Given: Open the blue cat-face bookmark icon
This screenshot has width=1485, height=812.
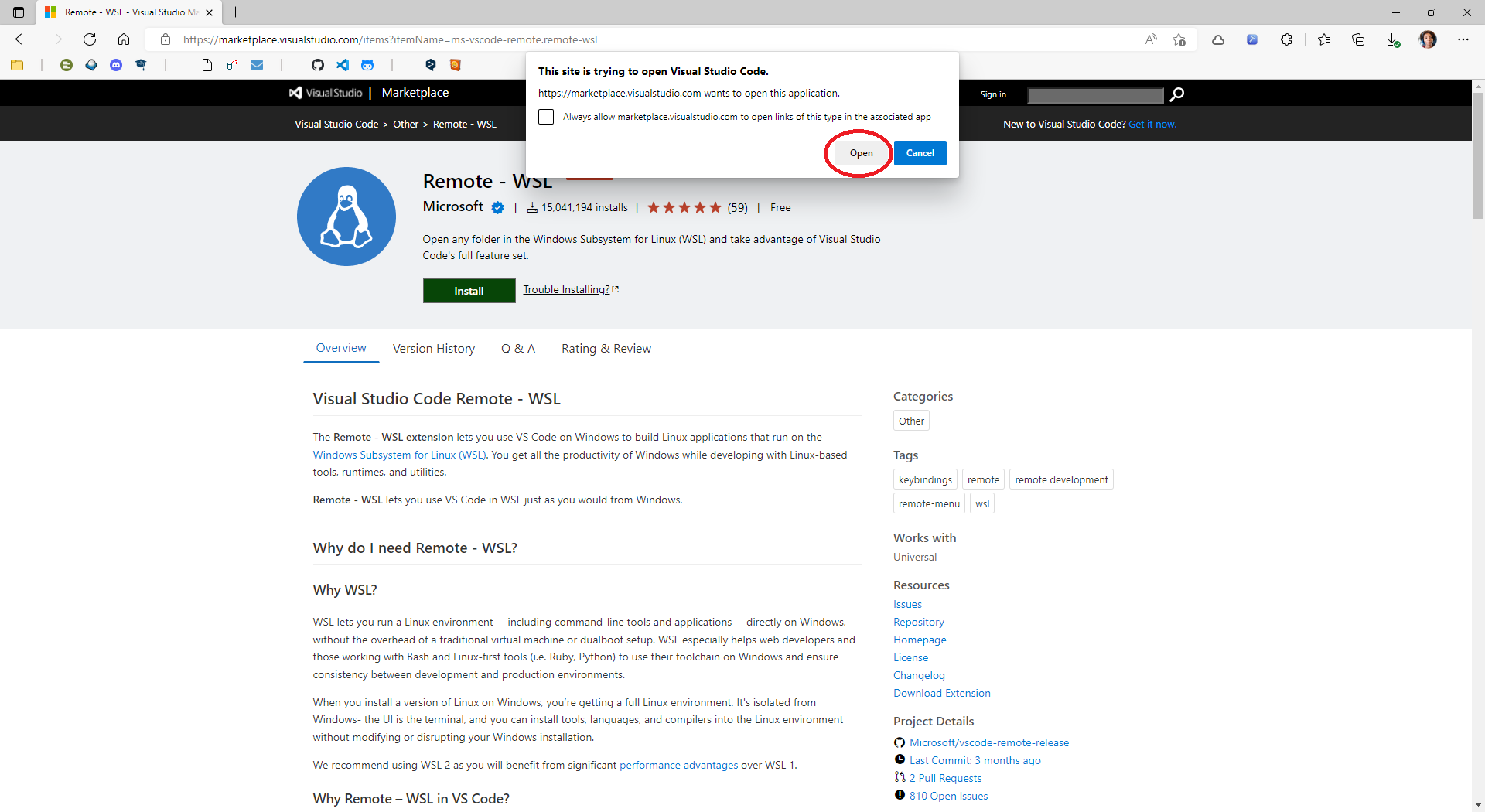Looking at the screenshot, I should [367, 65].
